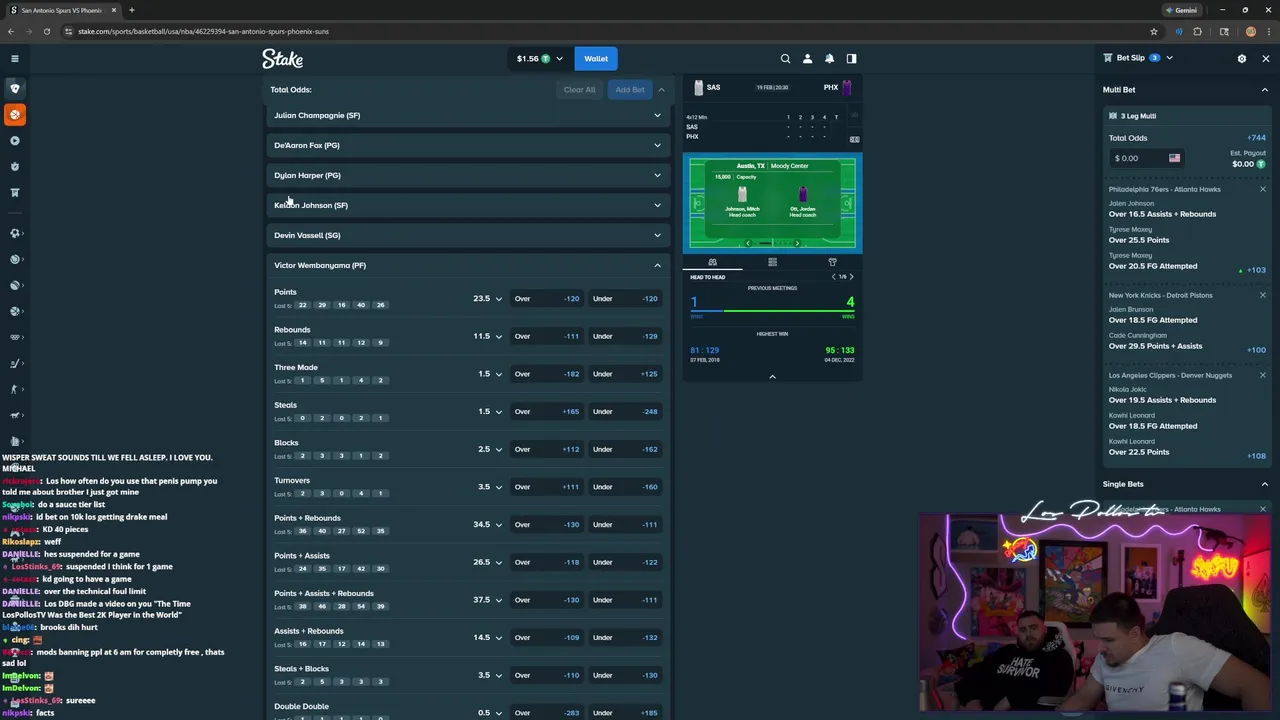Go to next head-to-head page arrow
The image size is (1280, 720).
[851, 277]
